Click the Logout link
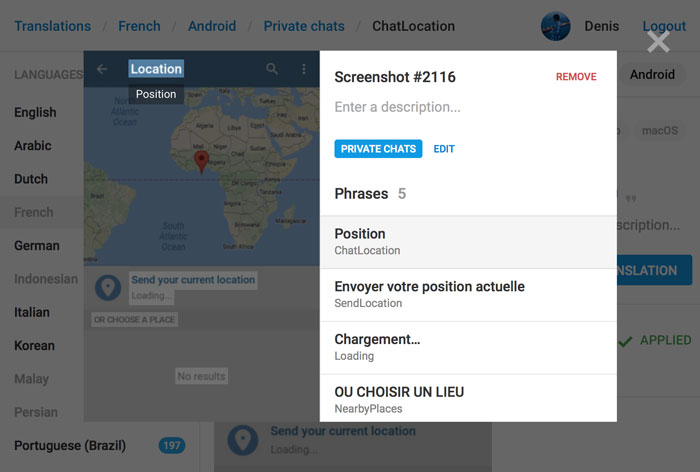The image size is (700, 472). pos(664,26)
